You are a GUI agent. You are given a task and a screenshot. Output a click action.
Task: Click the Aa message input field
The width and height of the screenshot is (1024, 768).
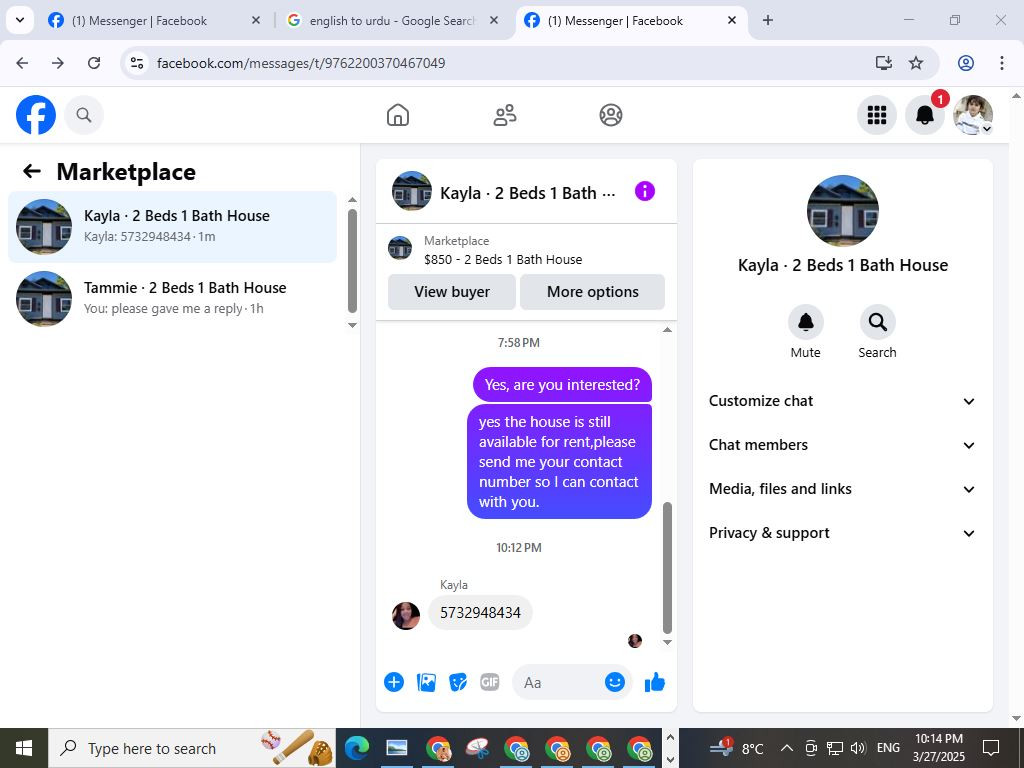tap(562, 682)
